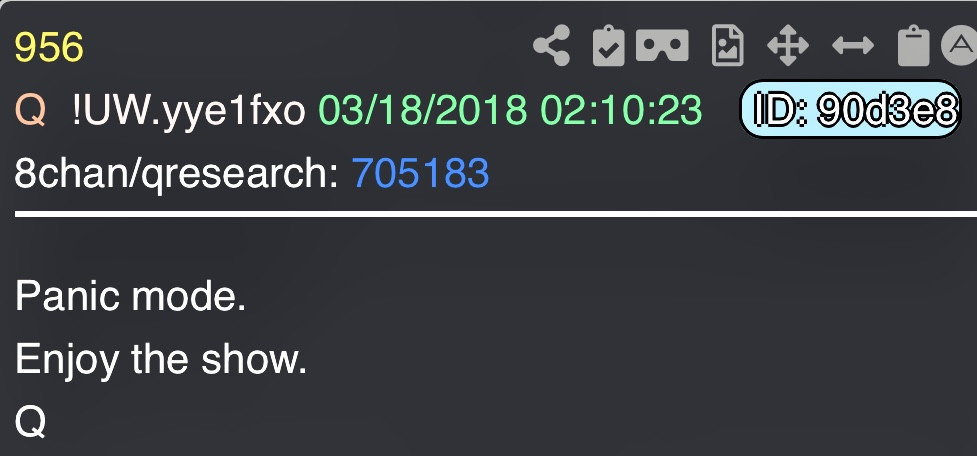The width and height of the screenshot is (977, 456).
Task: Click the ID: 90d3e8 badge
Action: [x=850, y=109]
